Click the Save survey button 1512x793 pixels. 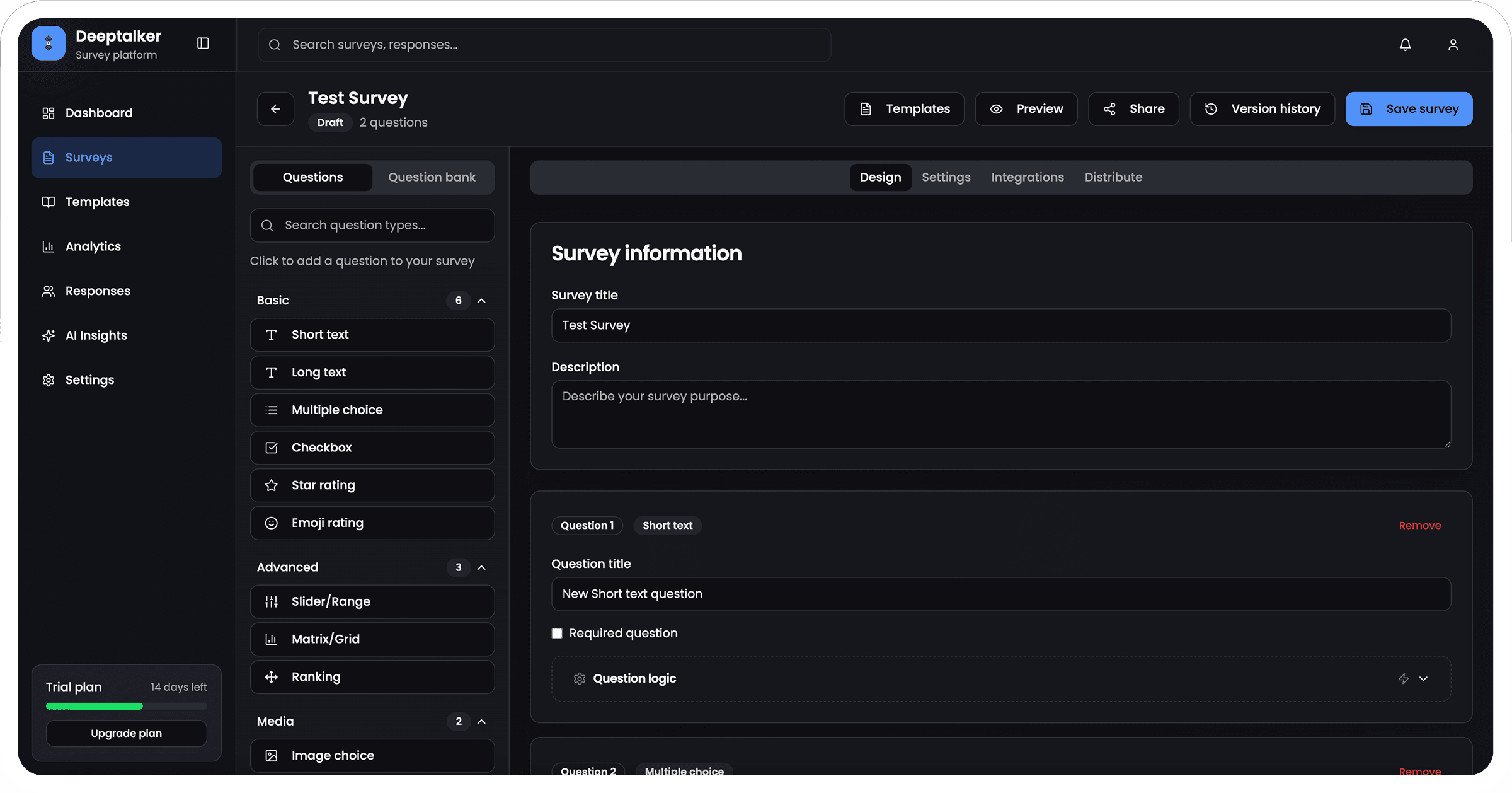tap(1409, 109)
